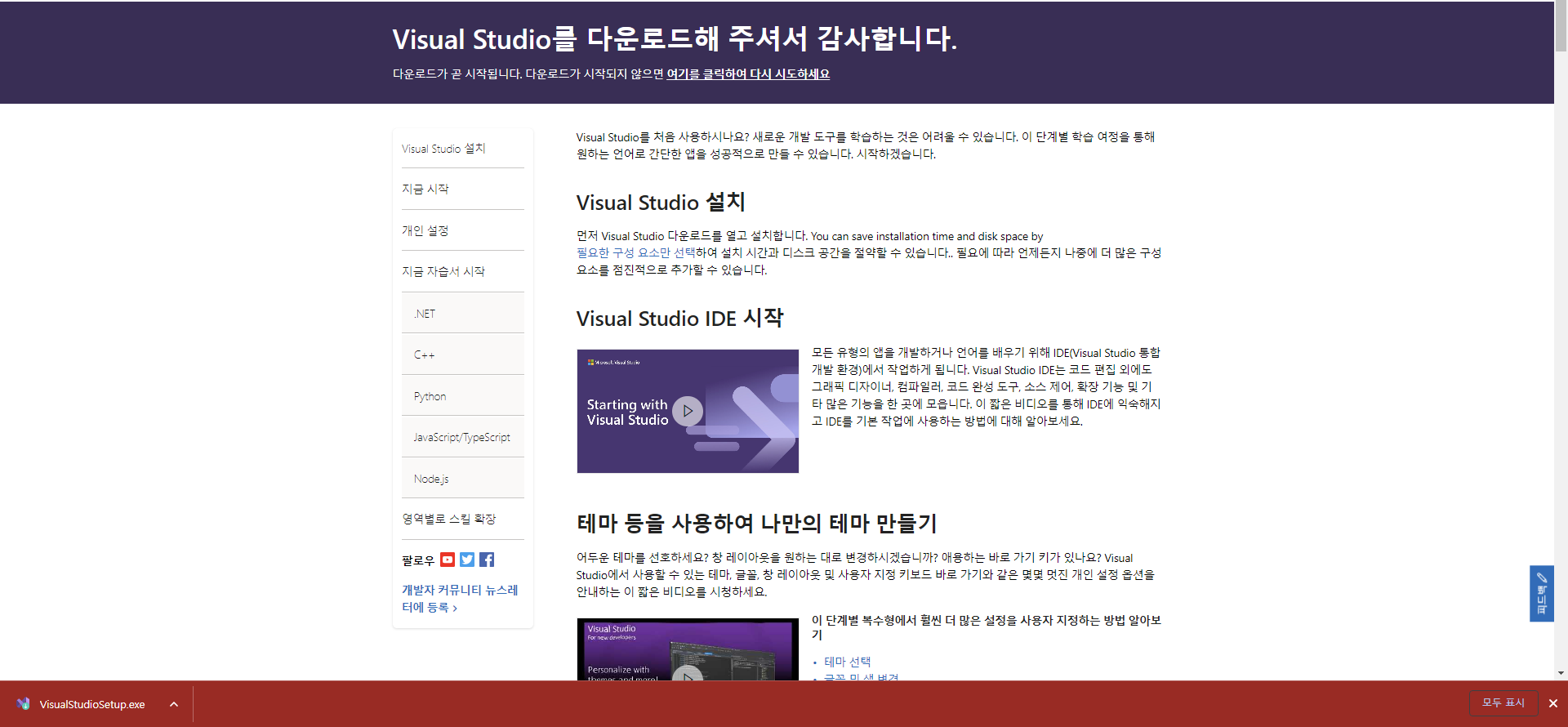Click the VisualStudioSetup.exe file icon
Screen dimensions: 1568x727
click(x=23, y=703)
